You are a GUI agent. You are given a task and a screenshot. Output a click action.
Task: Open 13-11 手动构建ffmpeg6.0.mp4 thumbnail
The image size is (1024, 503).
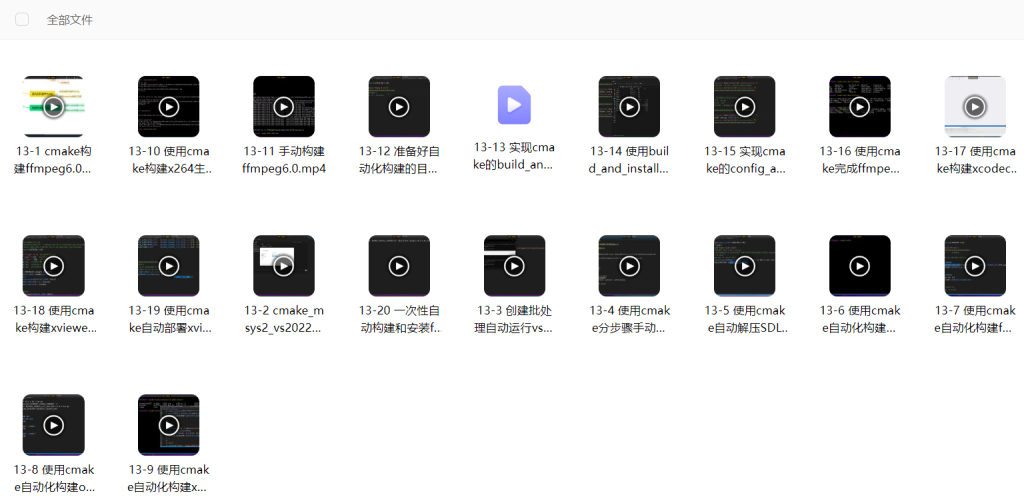[284, 106]
